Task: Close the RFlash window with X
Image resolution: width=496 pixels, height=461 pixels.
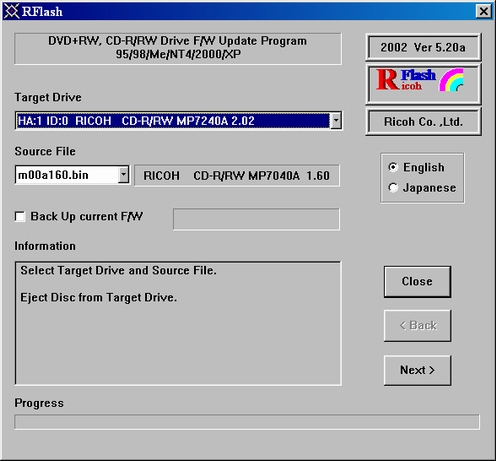Action: click(483, 11)
